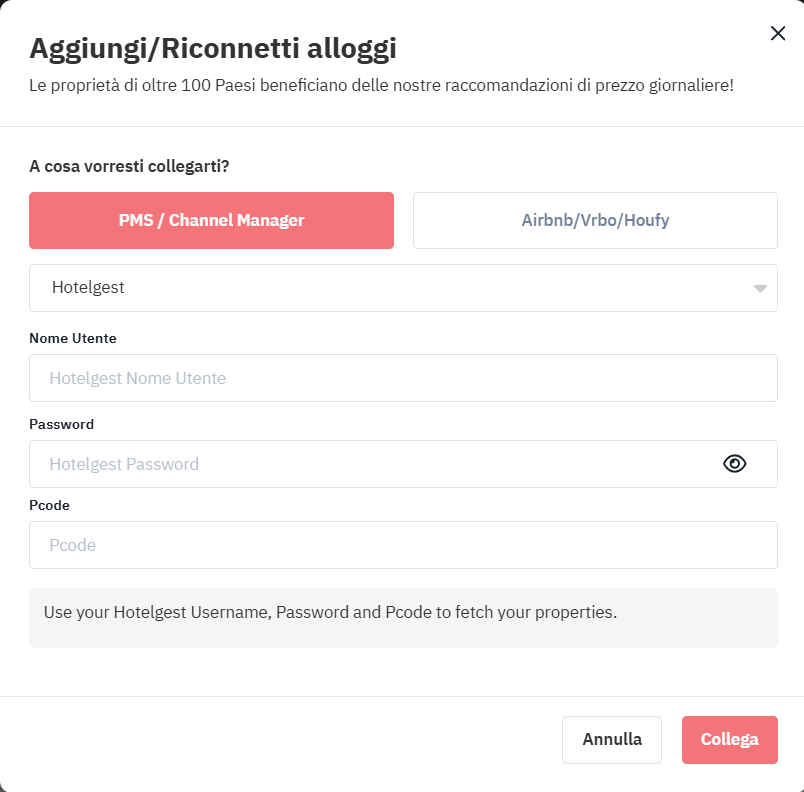Select the Hotelgest credentials hint message
This screenshot has width=804, height=792.
coord(330,613)
